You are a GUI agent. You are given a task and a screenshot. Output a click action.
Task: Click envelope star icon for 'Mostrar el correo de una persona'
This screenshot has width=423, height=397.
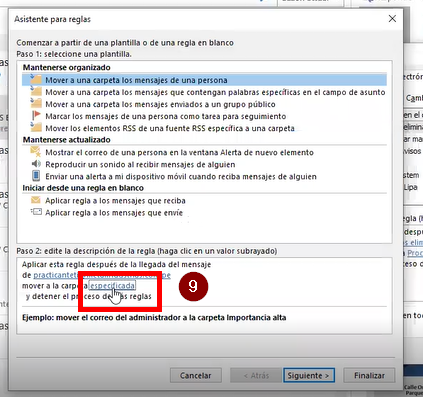pyautogui.click(x=36, y=152)
